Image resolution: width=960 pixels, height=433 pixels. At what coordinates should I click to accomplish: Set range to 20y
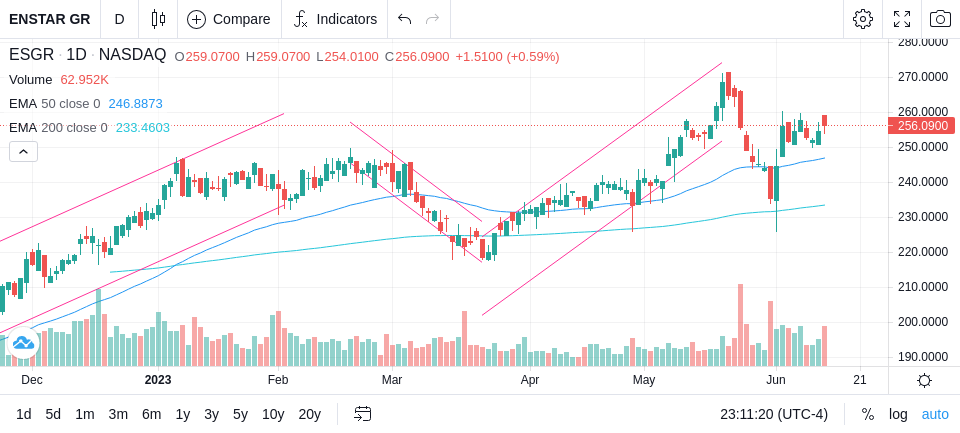[x=309, y=415]
